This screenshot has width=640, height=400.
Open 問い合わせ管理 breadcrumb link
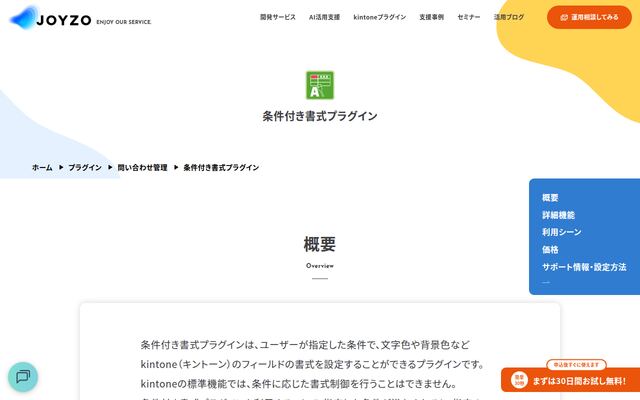[x=142, y=167]
